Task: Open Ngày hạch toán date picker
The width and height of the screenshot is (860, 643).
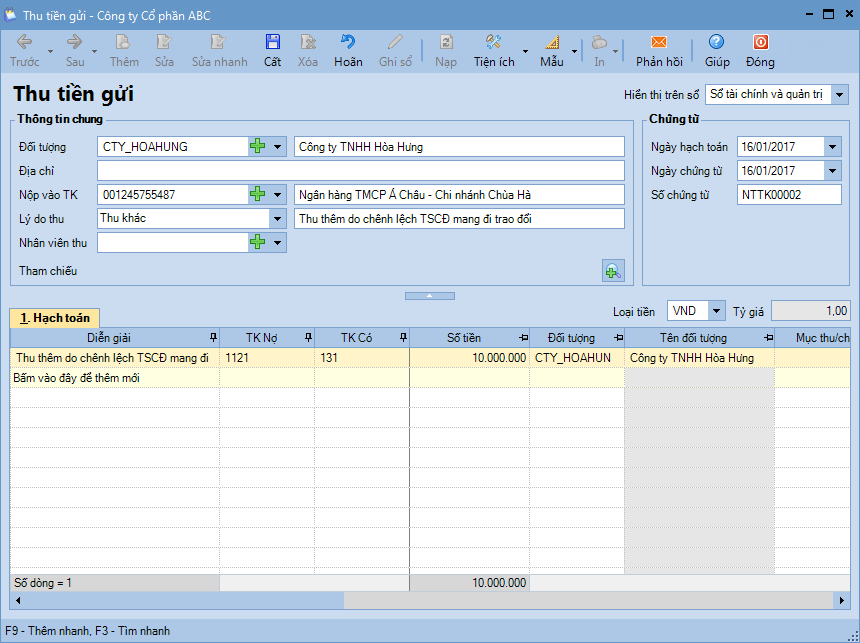Action: tap(833, 147)
